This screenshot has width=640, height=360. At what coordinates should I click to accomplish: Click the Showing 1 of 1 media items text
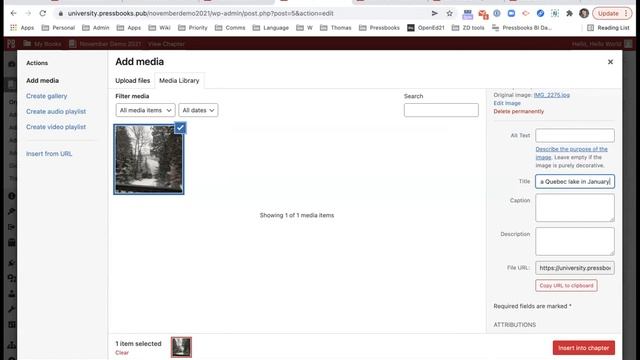297,216
